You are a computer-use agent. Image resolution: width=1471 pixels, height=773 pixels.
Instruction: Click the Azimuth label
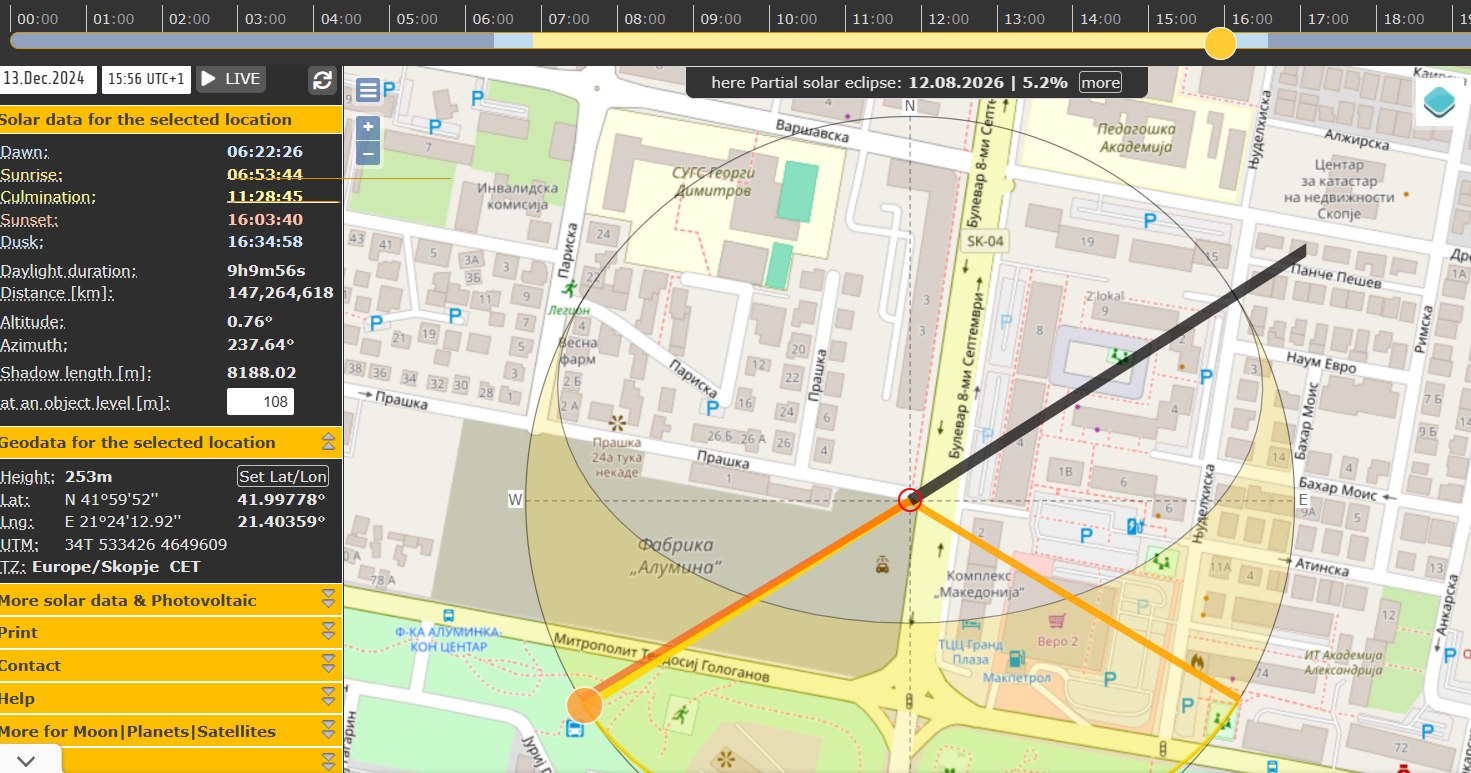click(x=34, y=346)
